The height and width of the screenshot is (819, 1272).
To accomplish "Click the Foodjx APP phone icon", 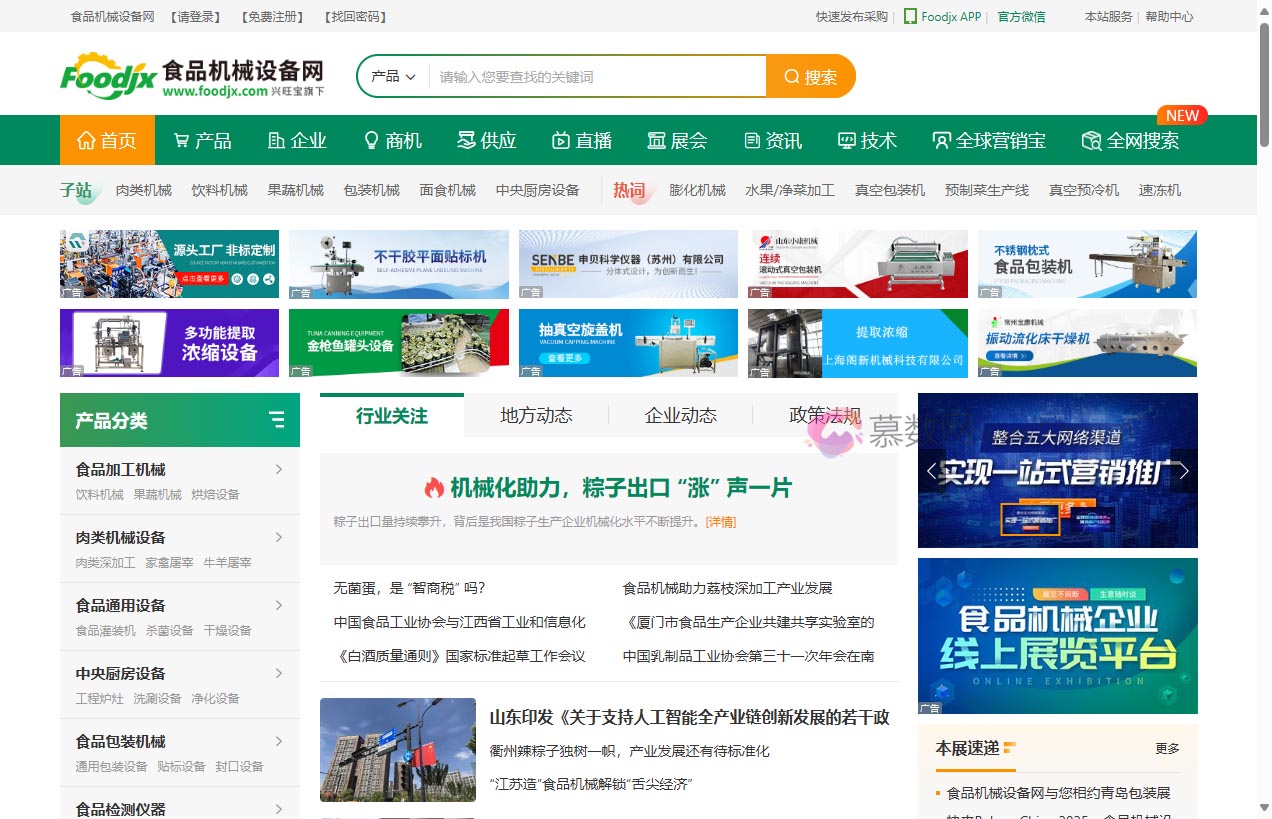I will click(910, 17).
